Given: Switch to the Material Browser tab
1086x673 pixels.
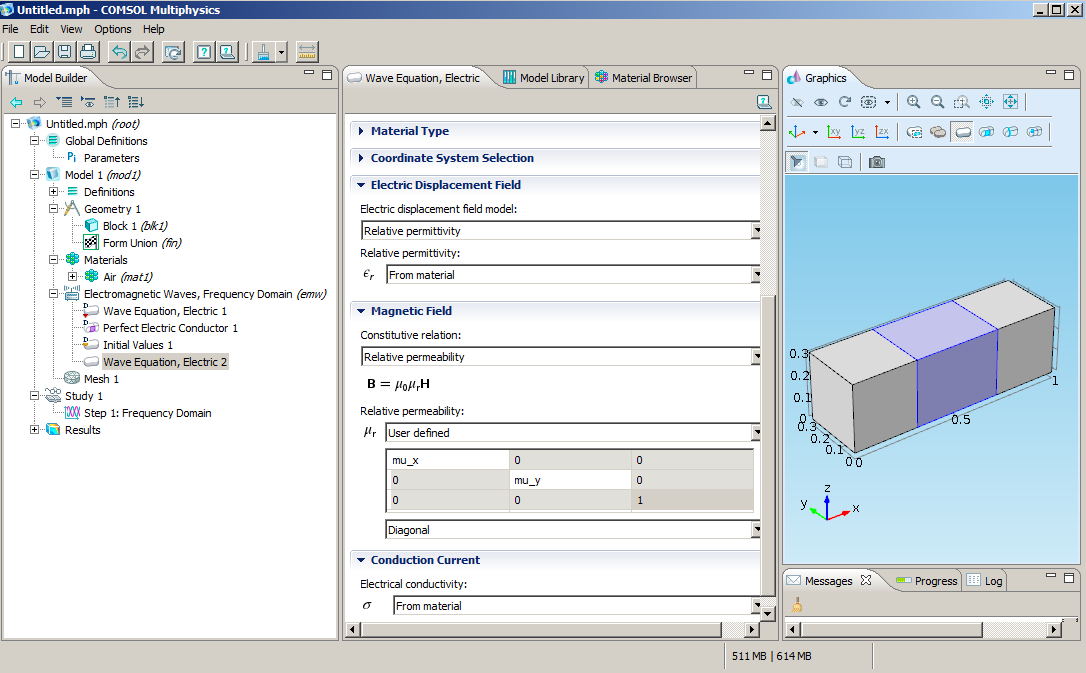Looking at the screenshot, I should pos(642,78).
